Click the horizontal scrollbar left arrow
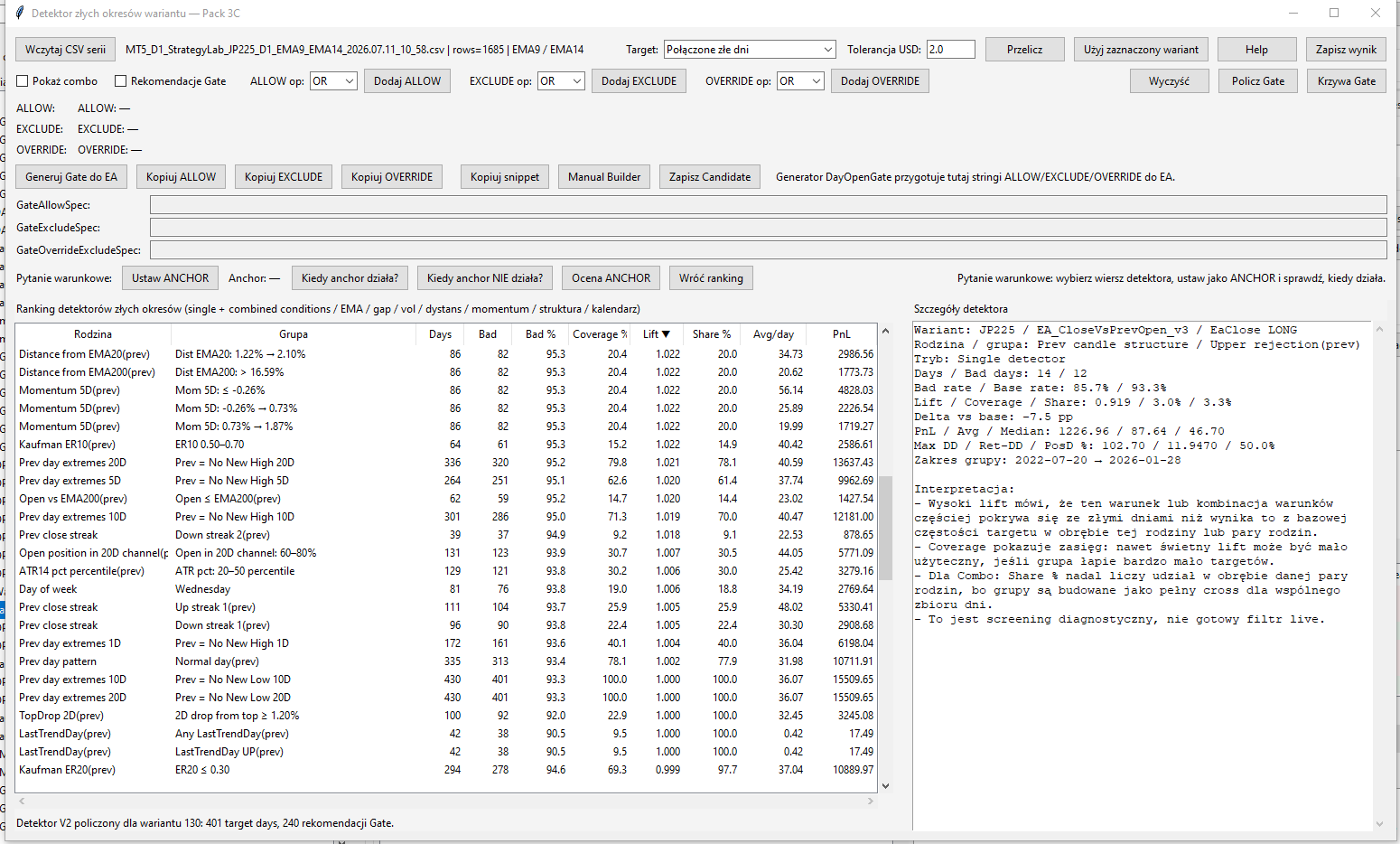The image size is (1400, 844). coord(22,802)
